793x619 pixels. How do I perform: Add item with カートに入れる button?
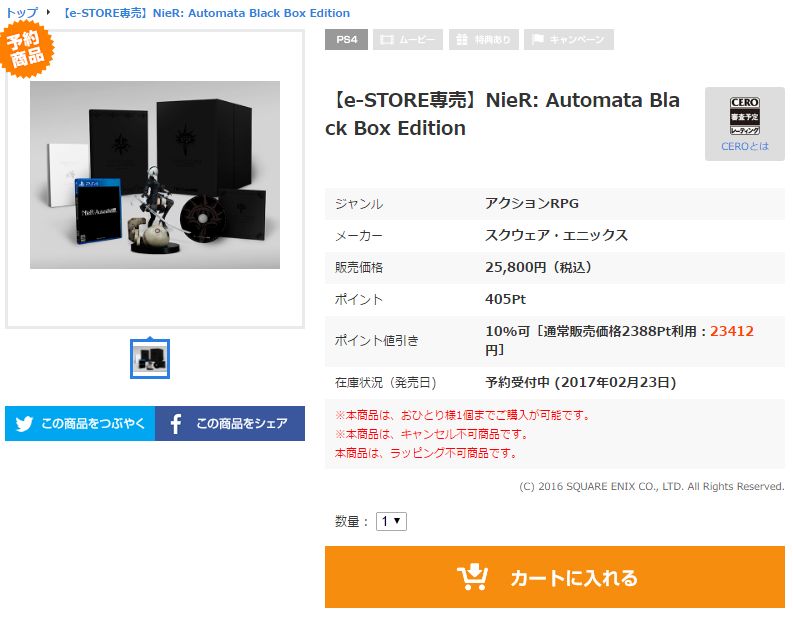point(555,577)
